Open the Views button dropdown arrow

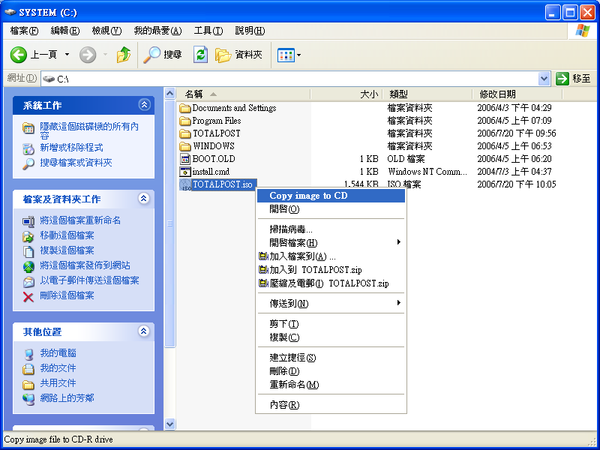pyautogui.click(x=298, y=55)
